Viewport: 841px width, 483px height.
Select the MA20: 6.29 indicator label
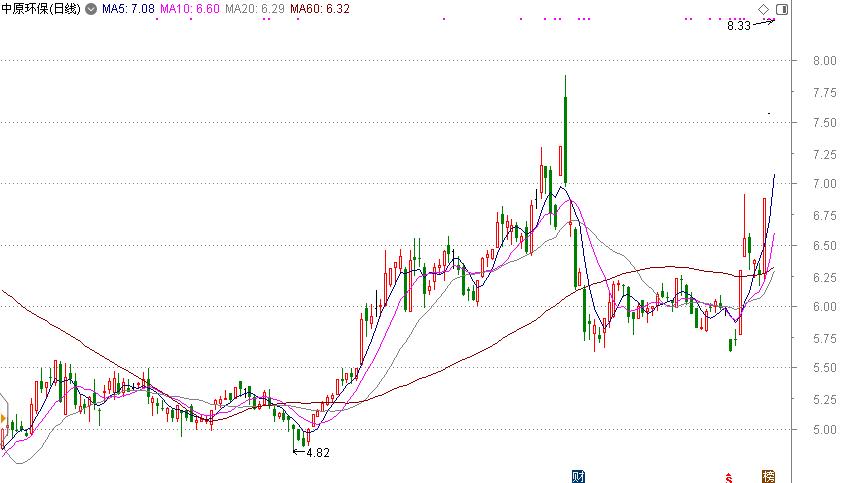point(255,9)
